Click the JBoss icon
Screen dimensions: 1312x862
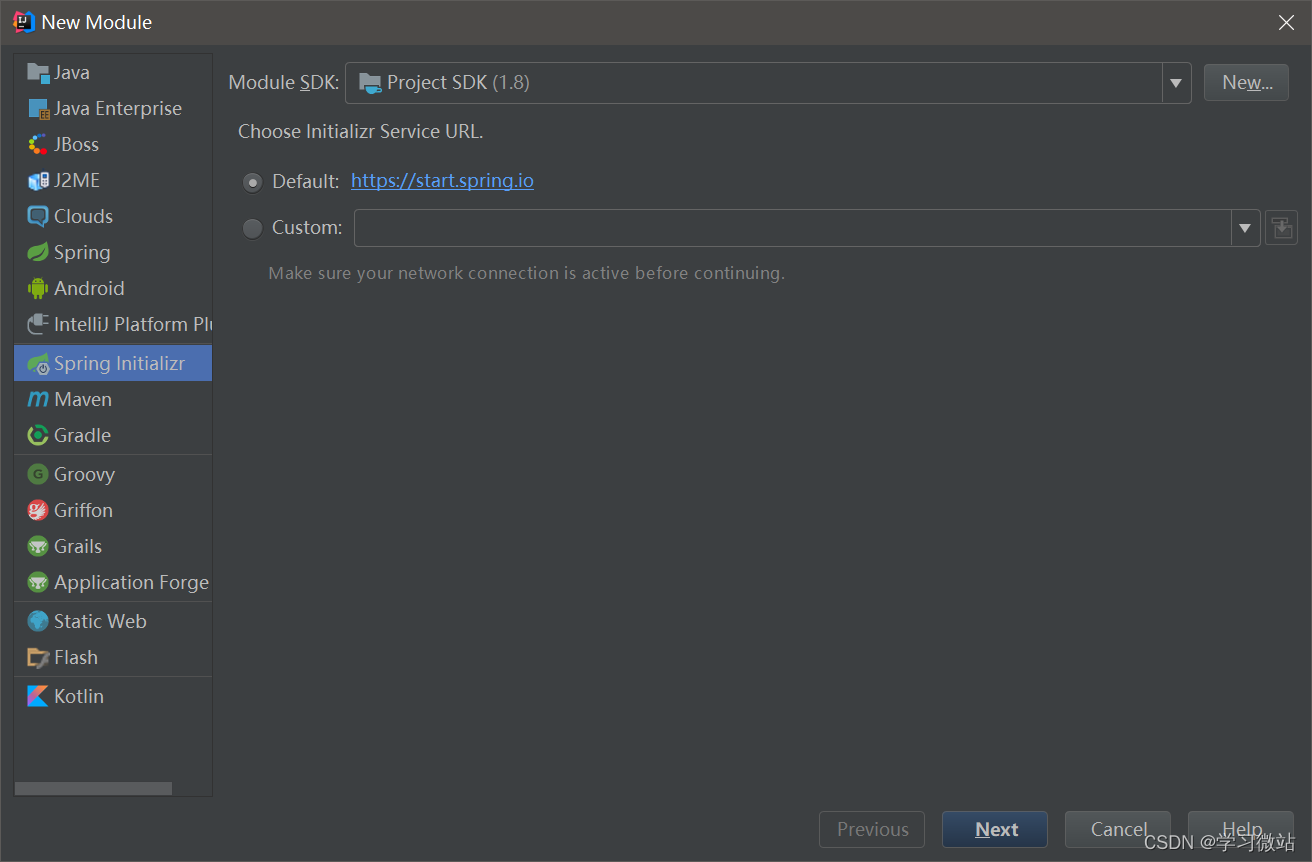click(38, 144)
